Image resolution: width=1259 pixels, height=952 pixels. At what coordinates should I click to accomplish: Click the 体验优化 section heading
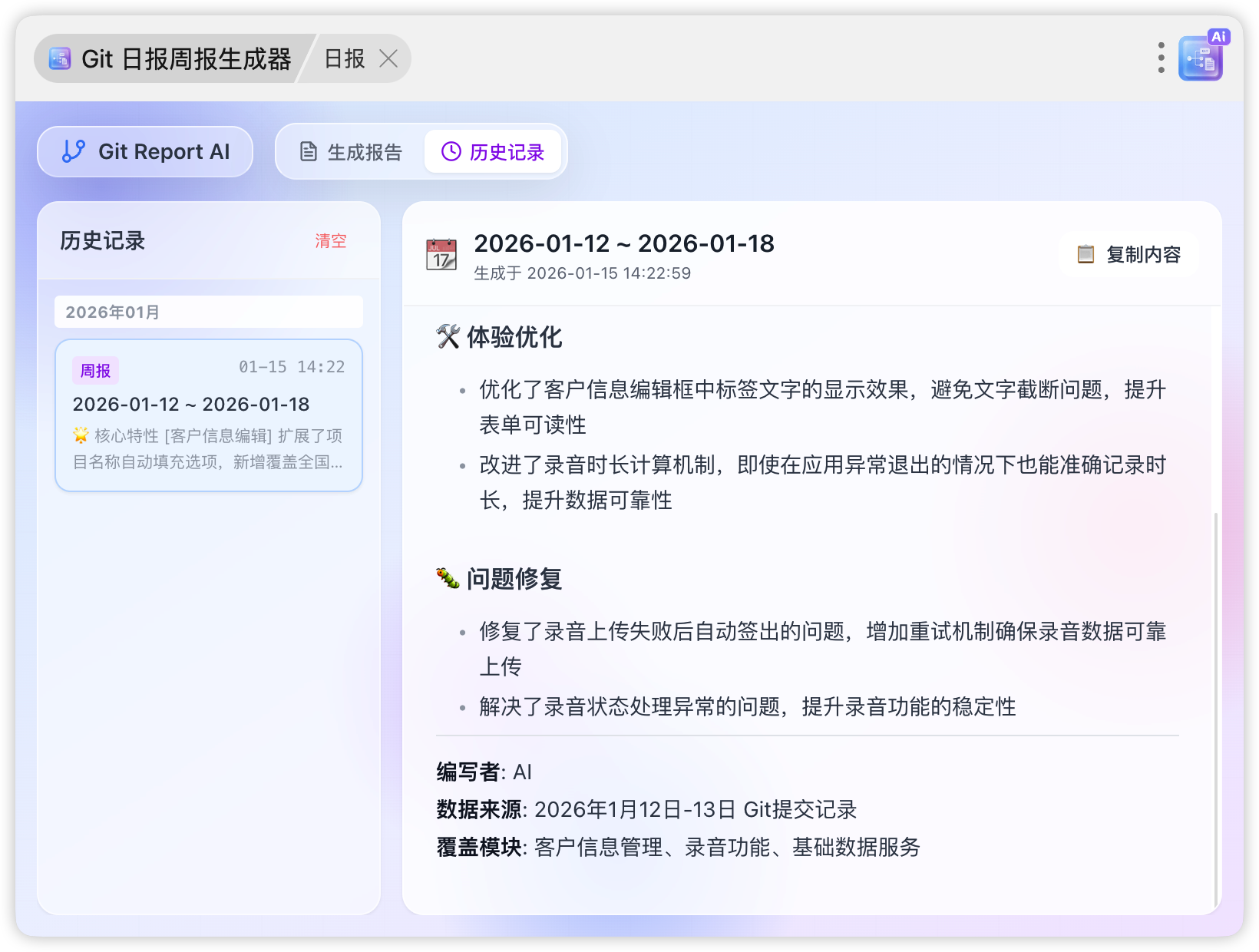(514, 337)
